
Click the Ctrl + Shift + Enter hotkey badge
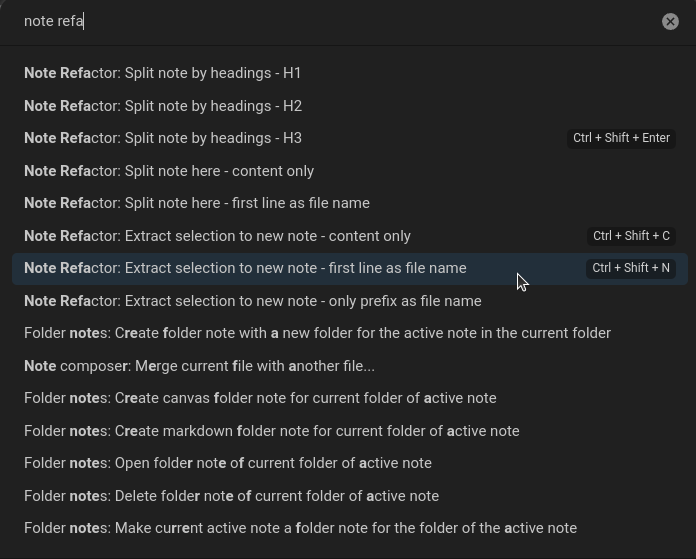621,138
